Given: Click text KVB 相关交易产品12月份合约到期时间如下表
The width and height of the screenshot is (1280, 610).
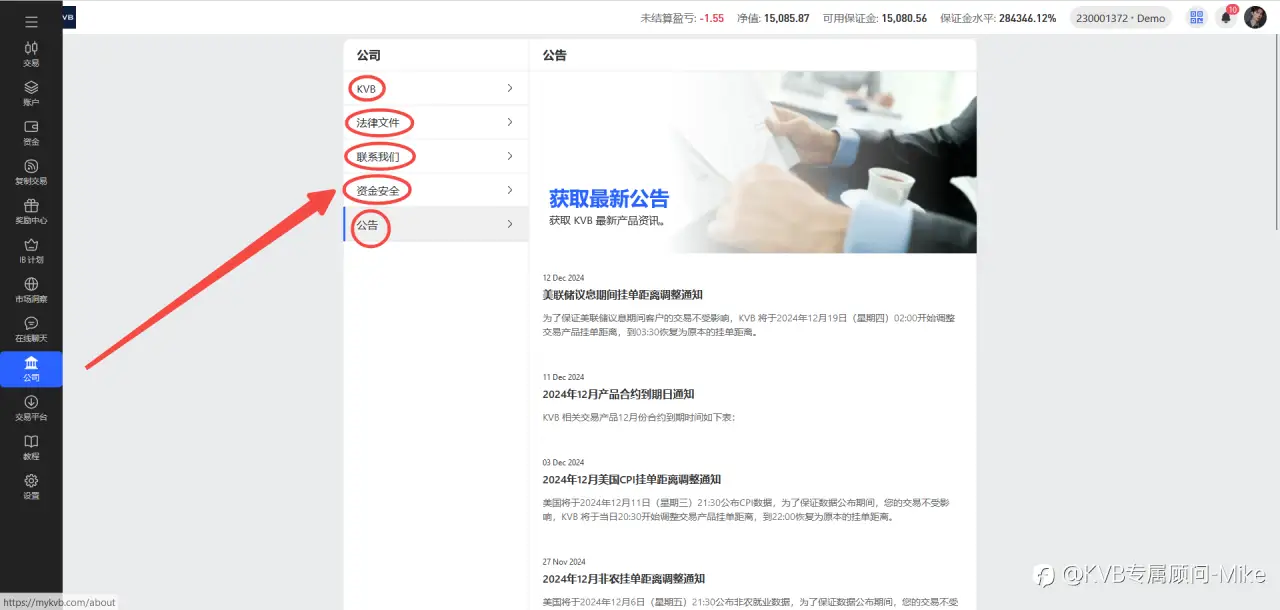Looking at the screenshot, I should point(639,417).
